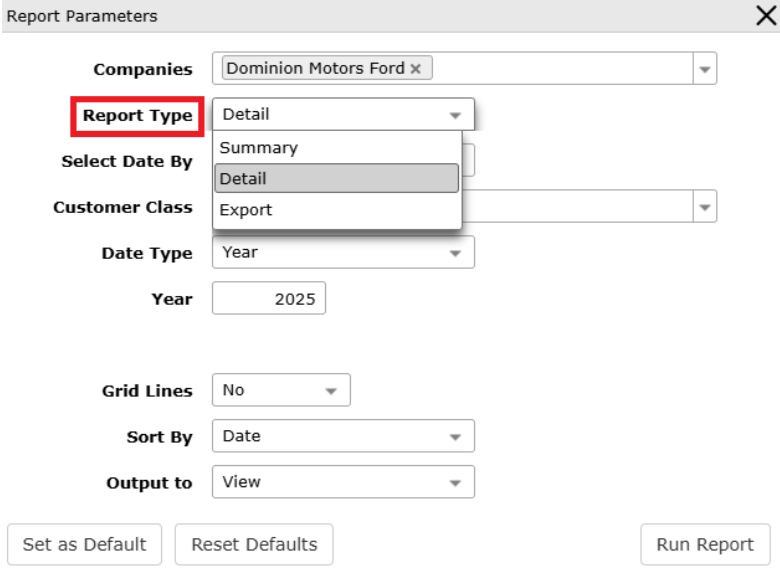Choose Detail from Report Type list
This screenshot has height=574, width=780.
click(x=337, y=178)
